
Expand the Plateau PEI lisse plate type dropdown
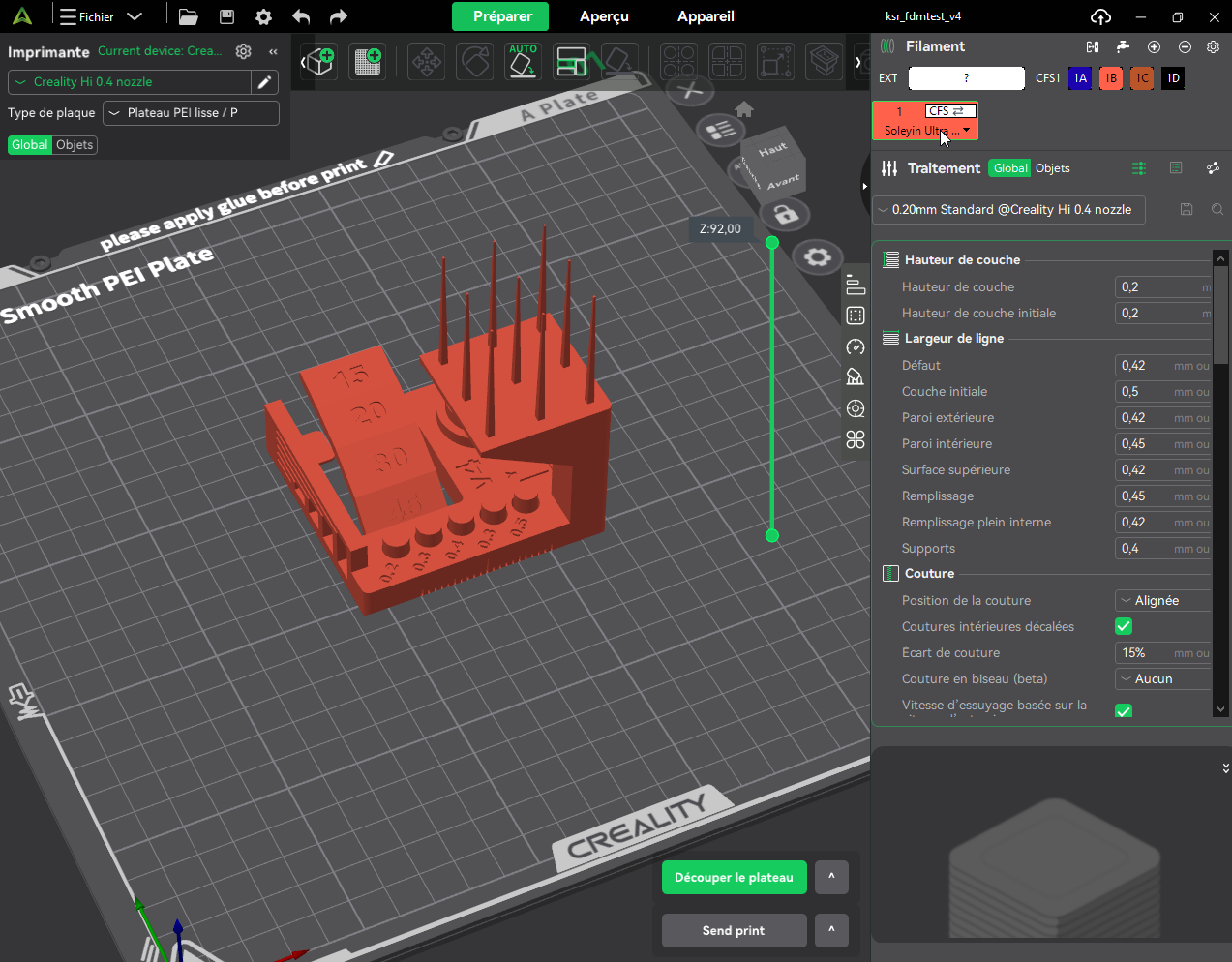click(x=191, y=113)
